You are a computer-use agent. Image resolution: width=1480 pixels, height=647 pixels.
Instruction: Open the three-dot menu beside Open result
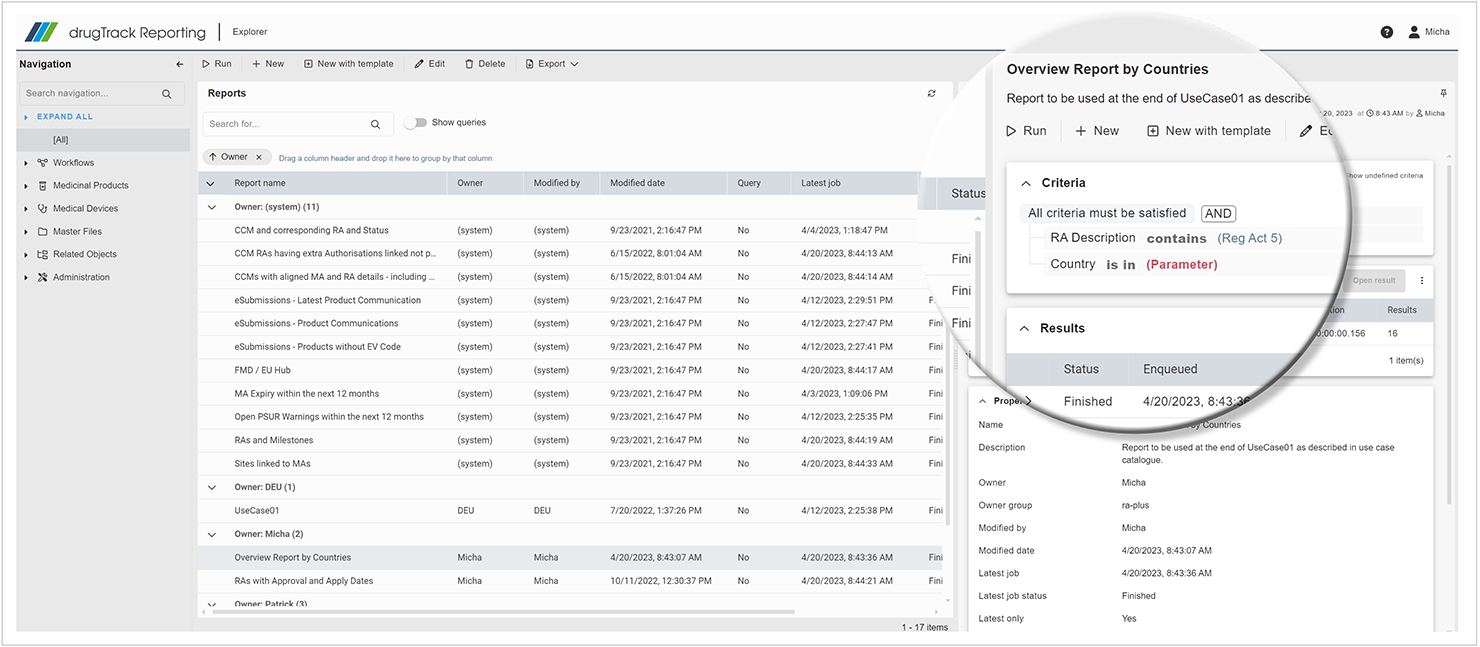coord(1422,281)
